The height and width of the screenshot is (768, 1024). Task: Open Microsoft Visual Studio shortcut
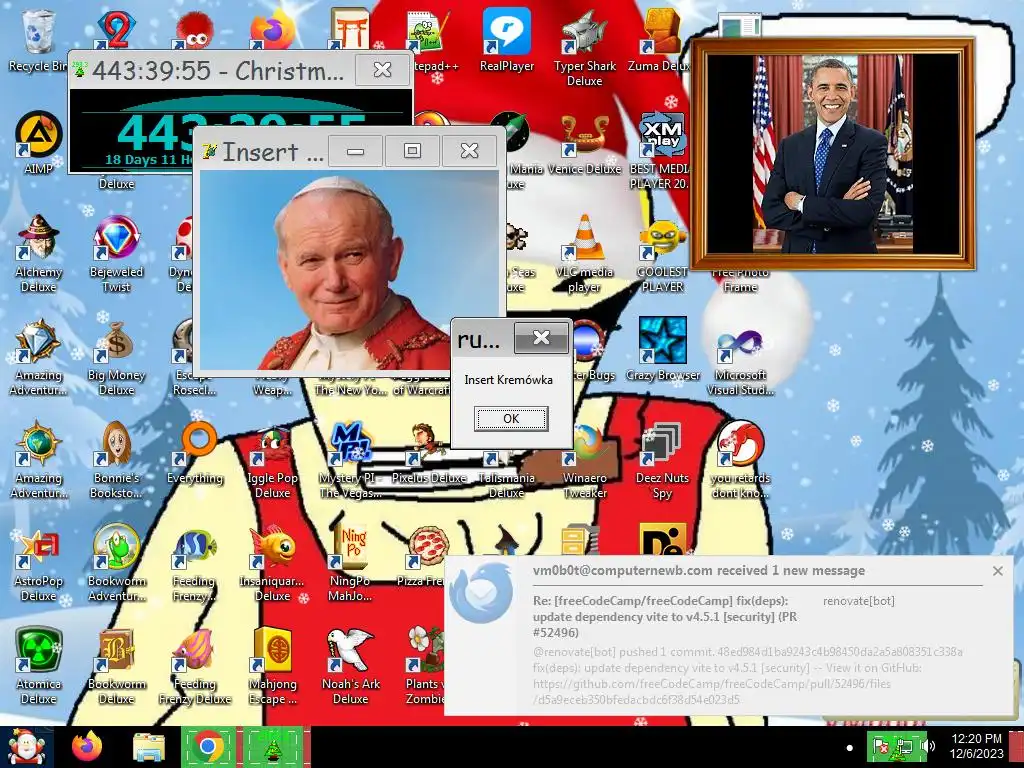[x=740, y=358]
